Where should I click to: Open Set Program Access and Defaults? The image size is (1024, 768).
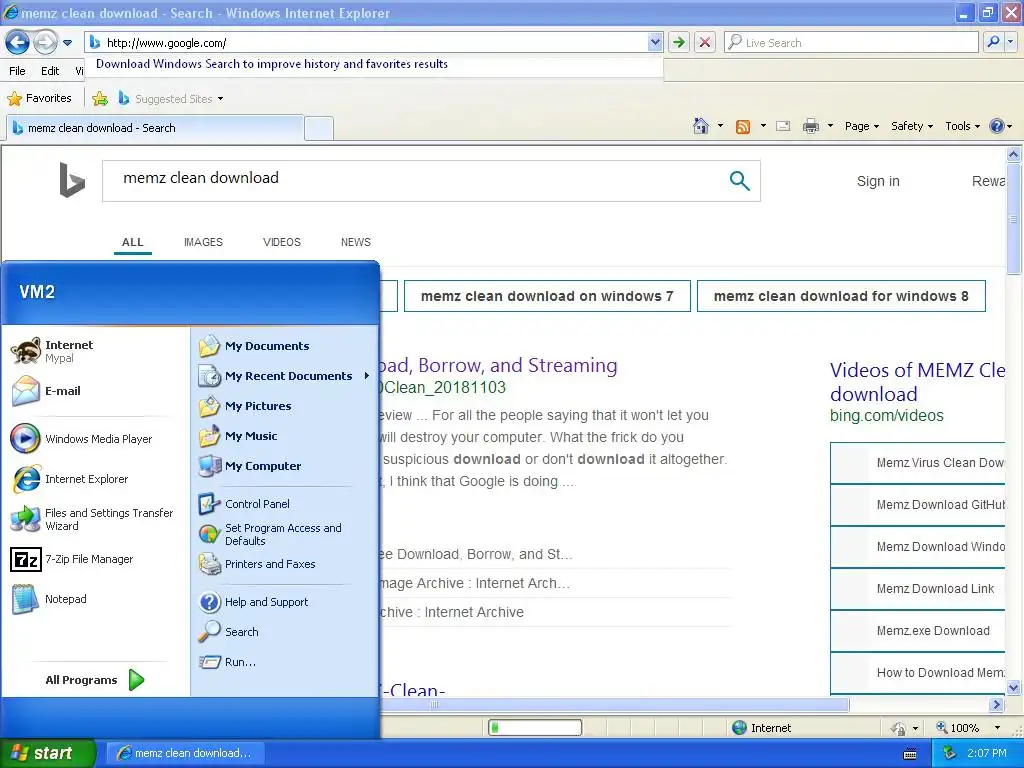(x=285, y=534)
